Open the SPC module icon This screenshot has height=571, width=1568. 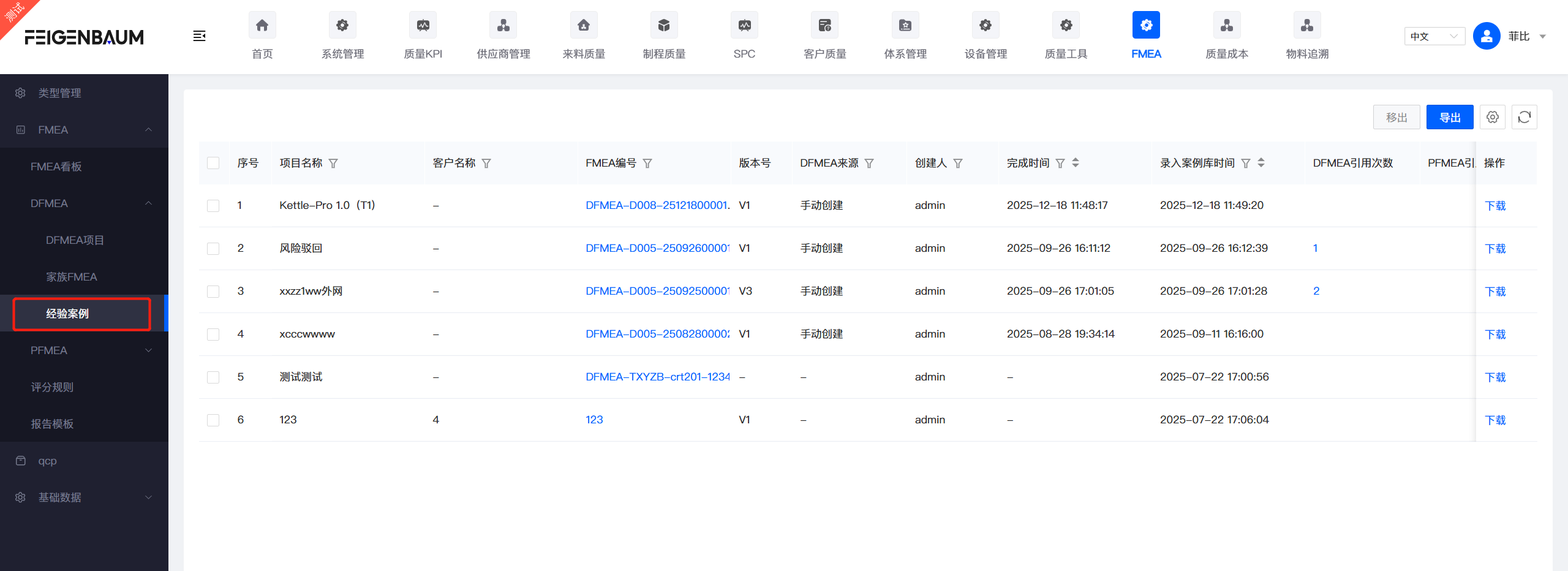coord(744,26)
